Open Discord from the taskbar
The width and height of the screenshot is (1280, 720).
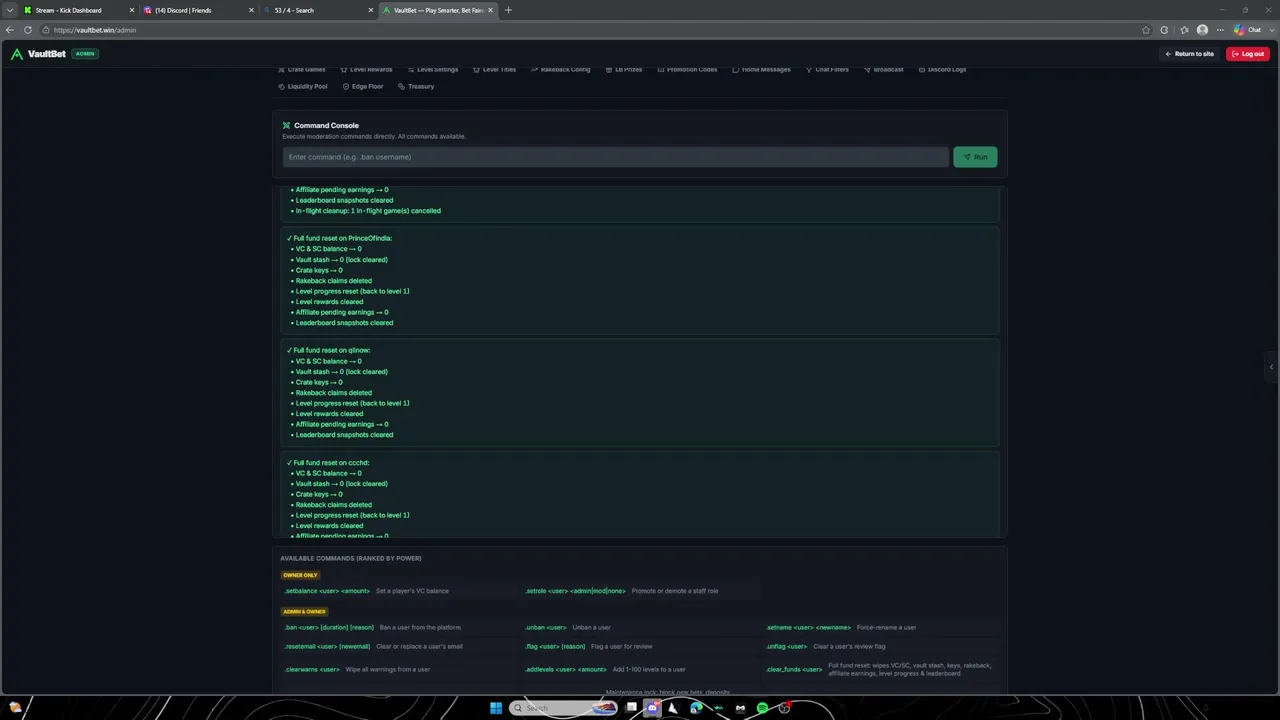click(652, 708)
